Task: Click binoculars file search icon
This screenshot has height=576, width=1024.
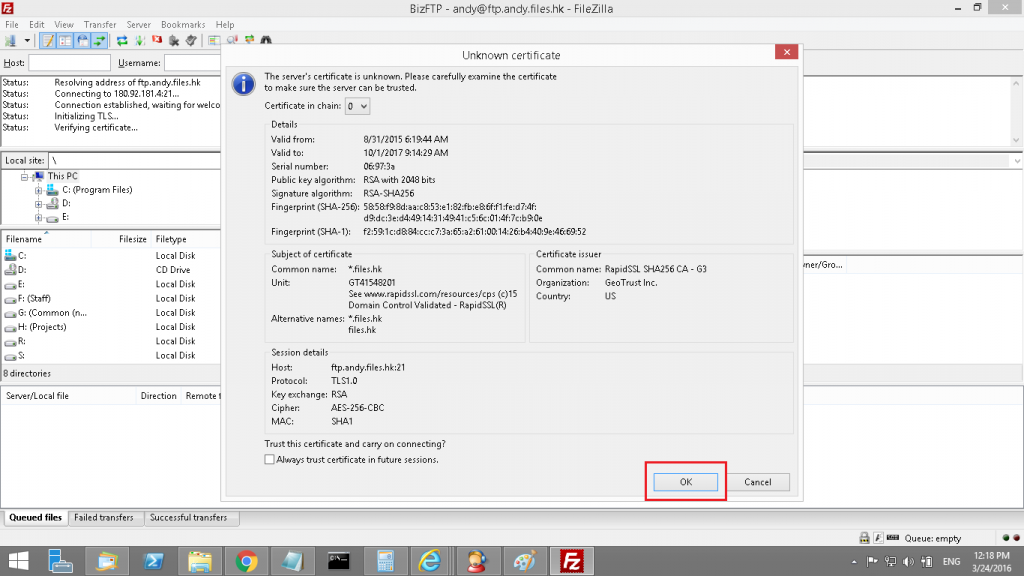Action: [266, 40]
